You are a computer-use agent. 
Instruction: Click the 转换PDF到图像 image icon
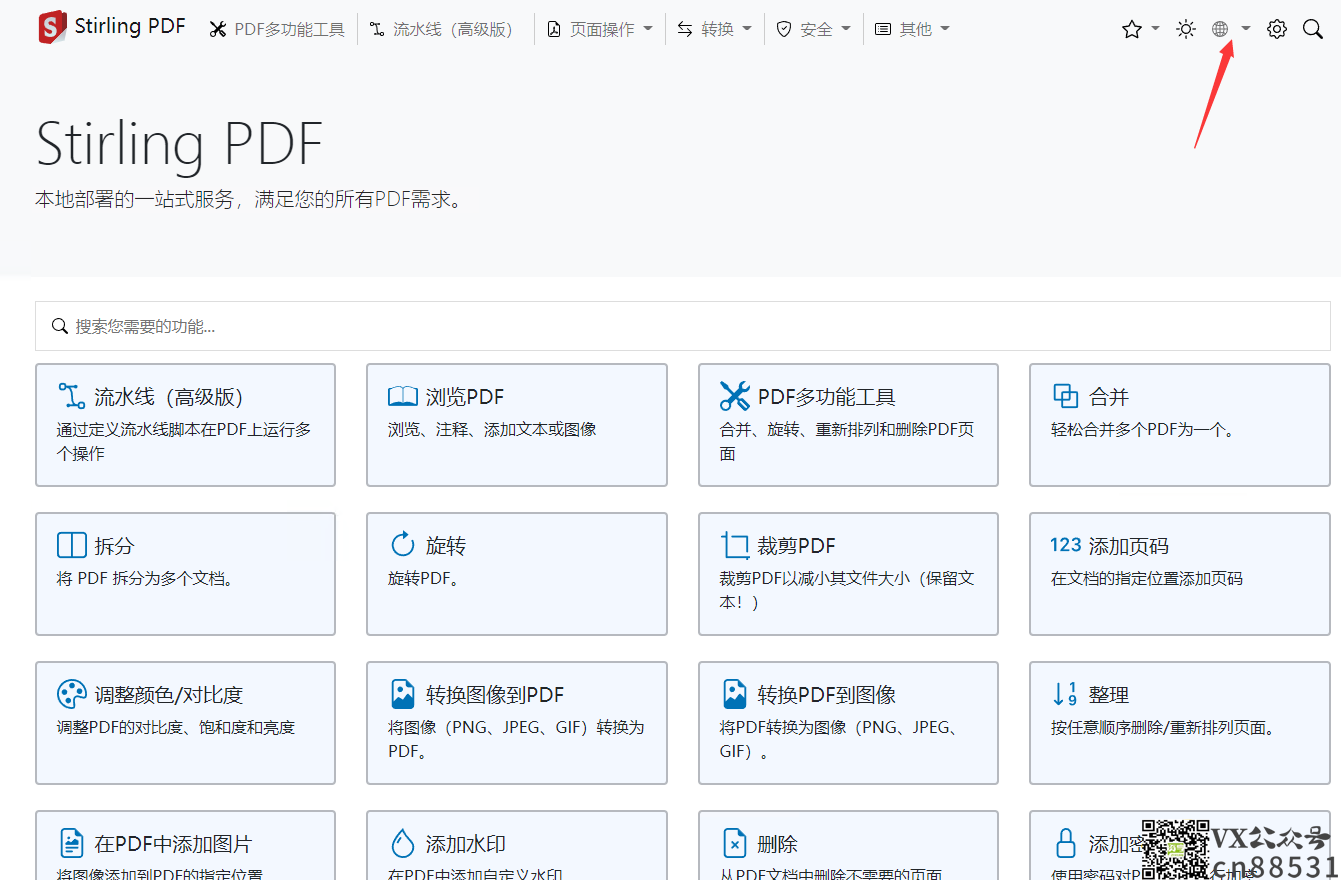point(734,694)
